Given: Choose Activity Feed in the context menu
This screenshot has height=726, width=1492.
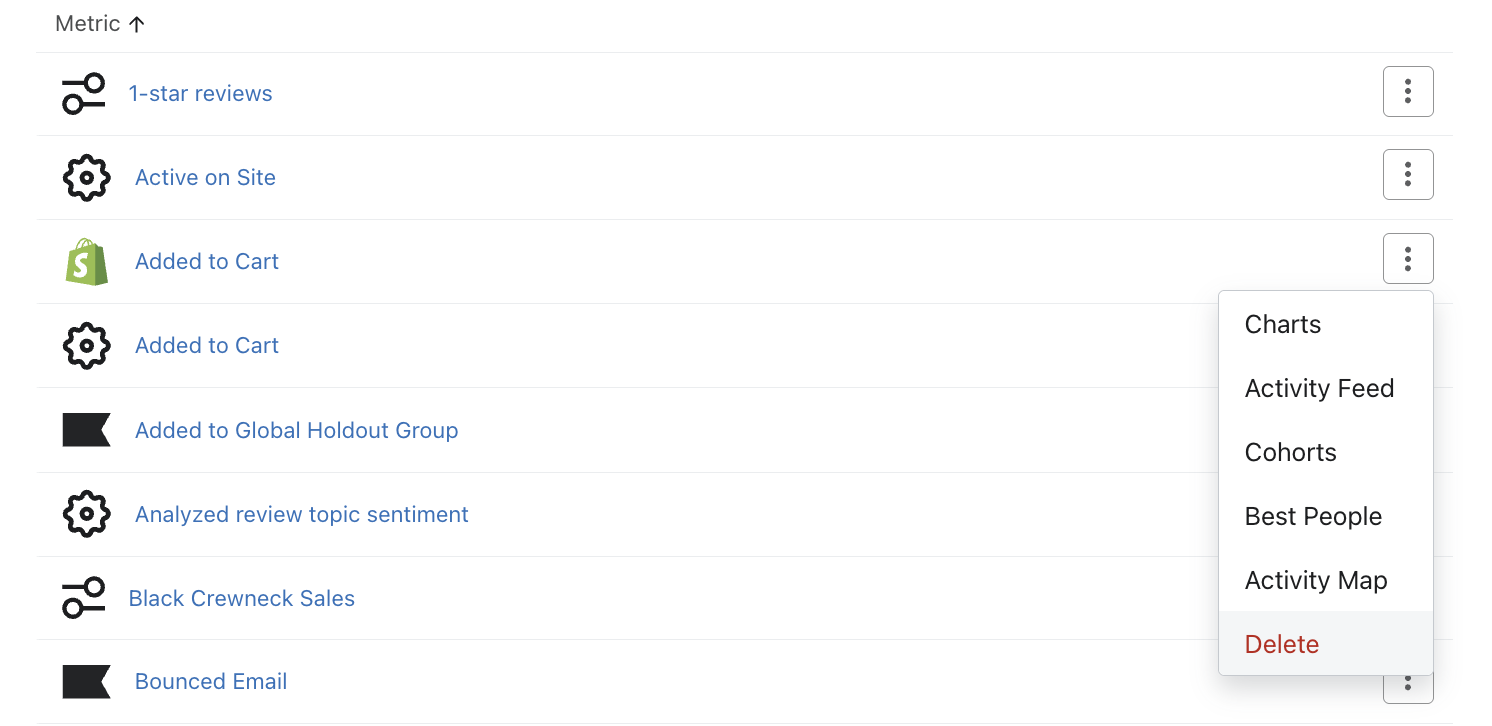Looking at the screenshot, I should pyautogui.click(x=1319, y=388).
